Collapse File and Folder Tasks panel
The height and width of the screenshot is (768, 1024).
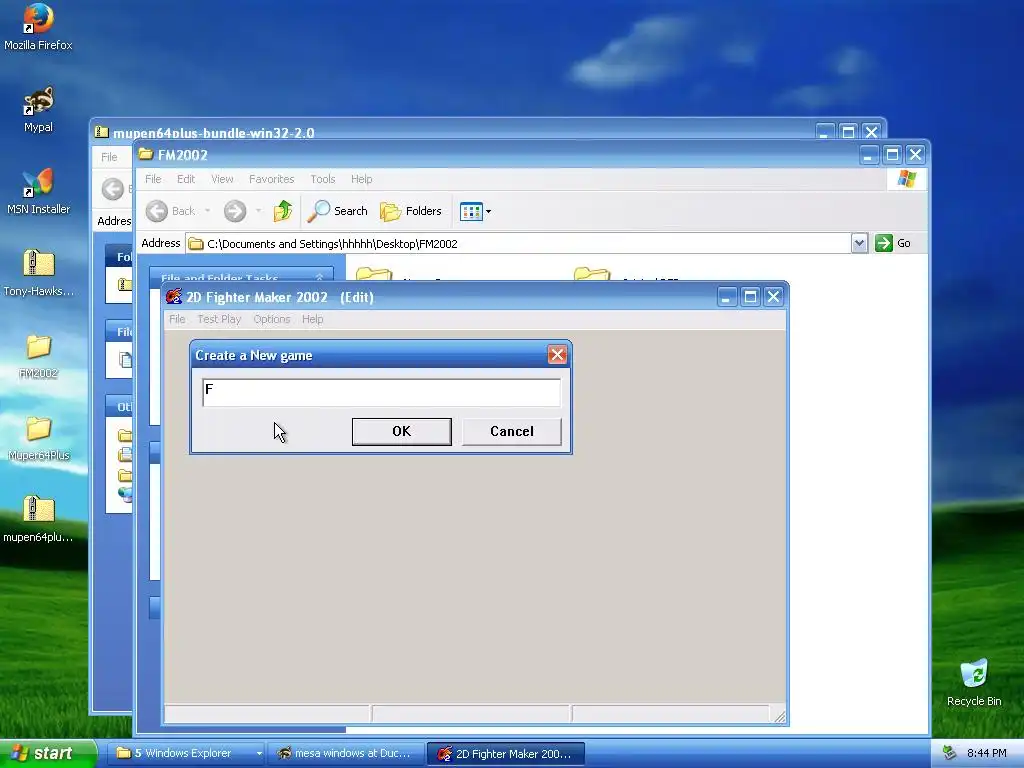(319, 278)
